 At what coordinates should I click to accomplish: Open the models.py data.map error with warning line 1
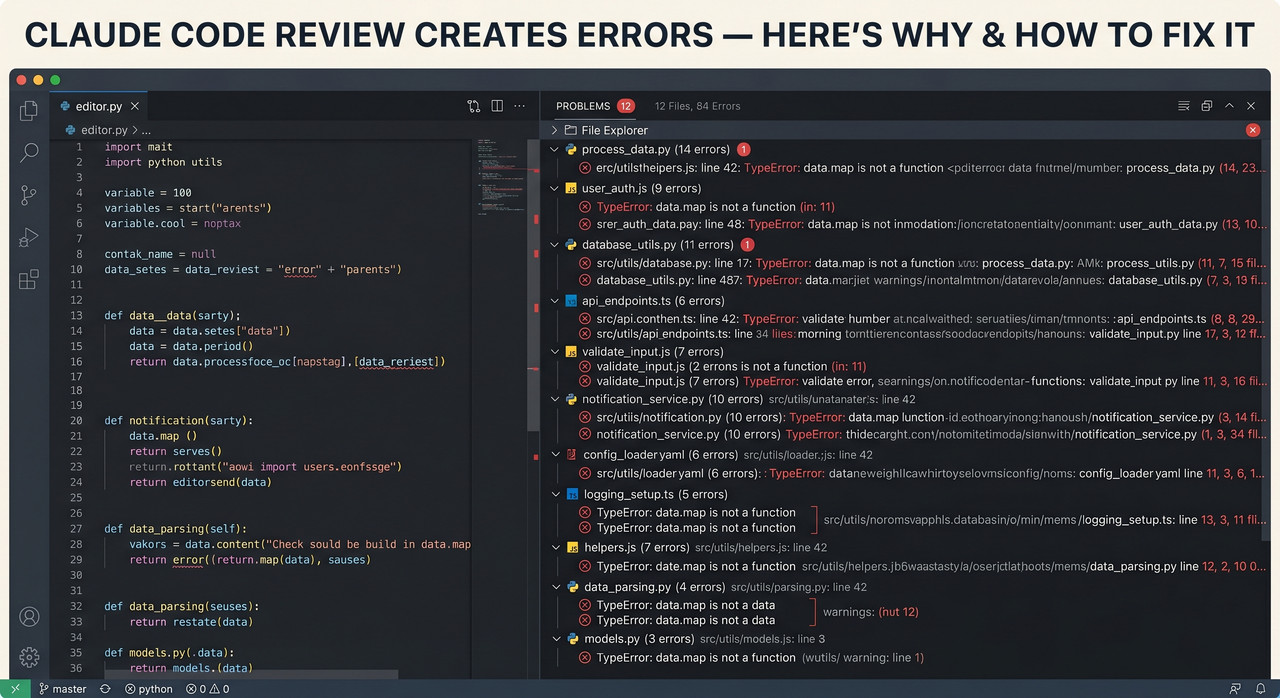(751, 657)
